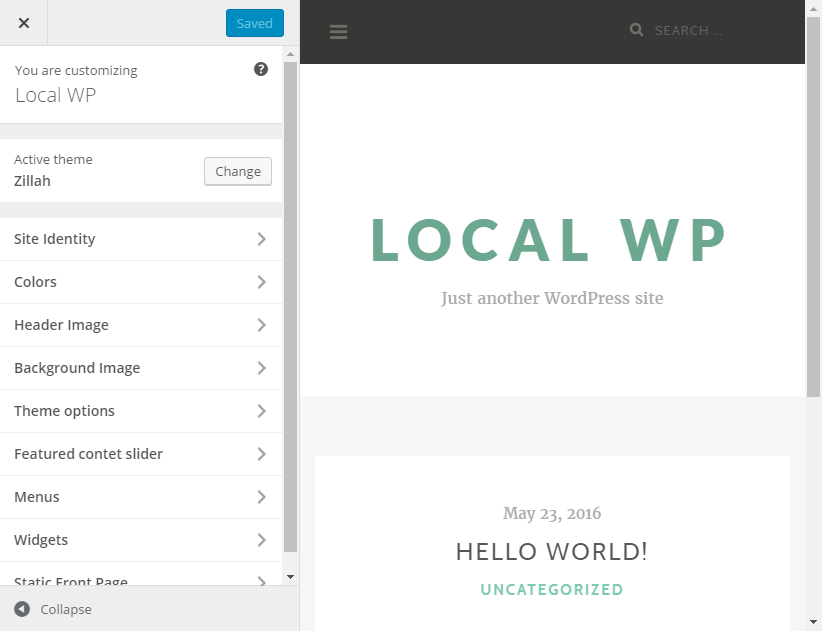The width and height of the screenshot is (822, 631).
Task: Click the sidebar scroll up arrow
Action: 290,54
